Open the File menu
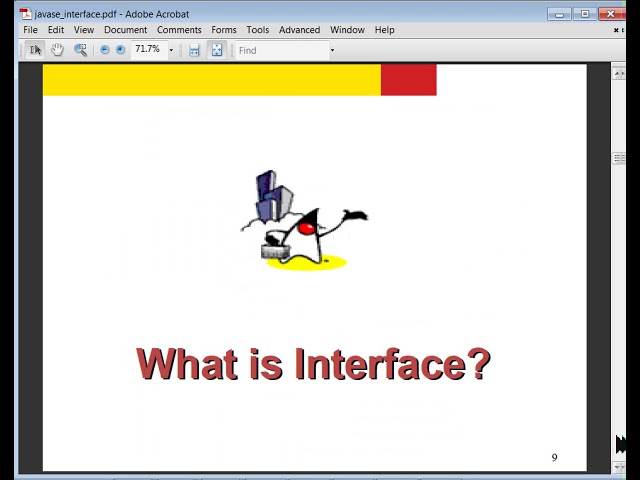The image size is (640, 480). (30, 30)
